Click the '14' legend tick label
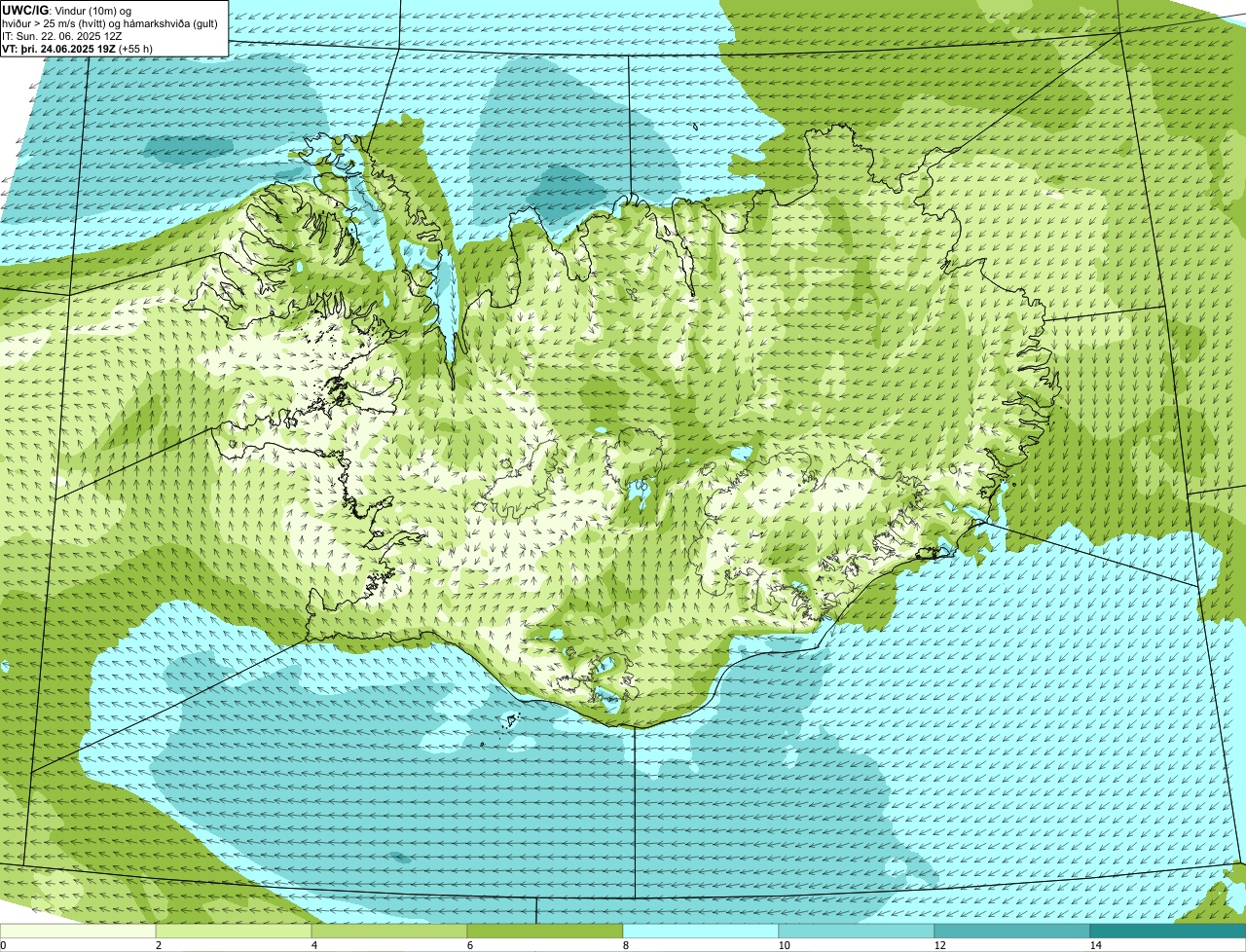 1095,945
